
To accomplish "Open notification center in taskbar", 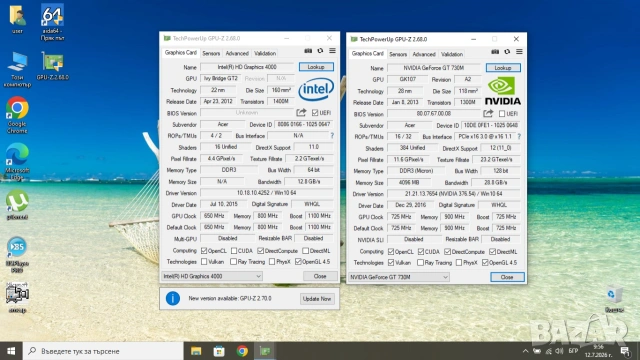I will click(x=625, y=351).
